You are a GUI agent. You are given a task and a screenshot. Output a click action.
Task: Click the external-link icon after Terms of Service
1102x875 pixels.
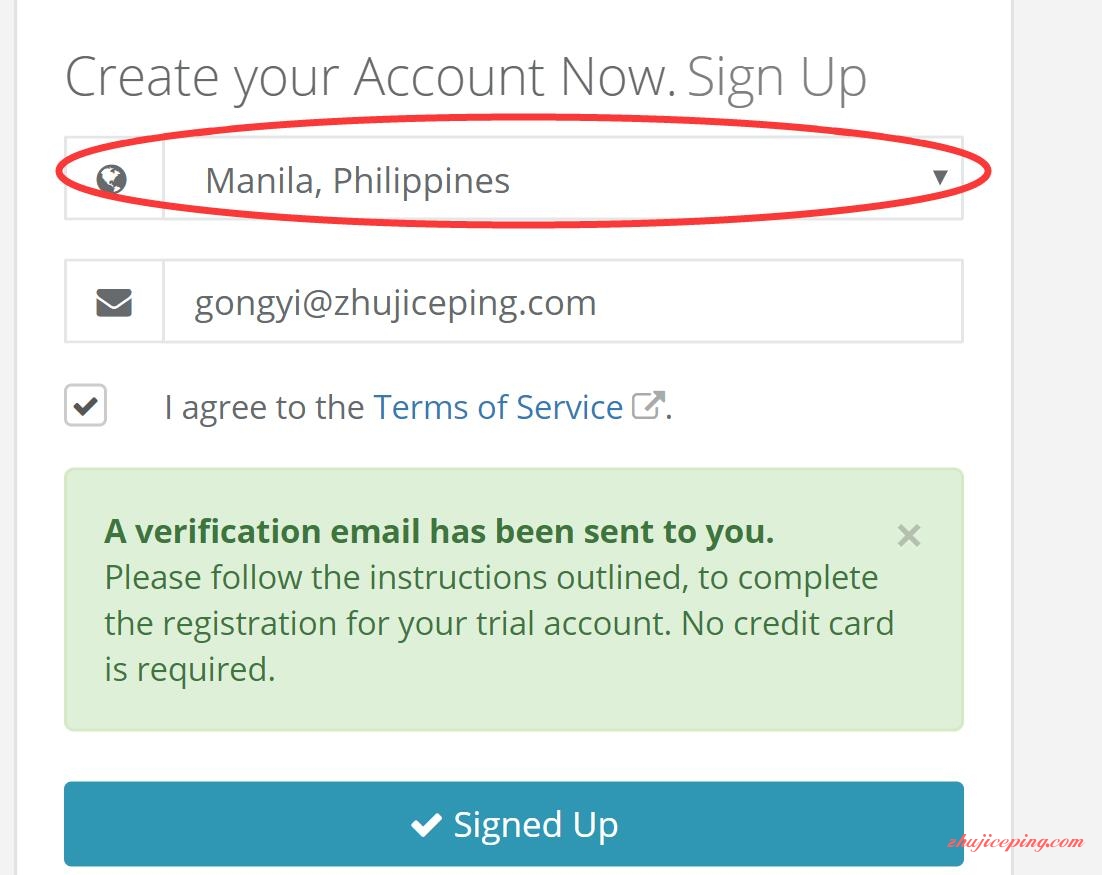[648, 405]
